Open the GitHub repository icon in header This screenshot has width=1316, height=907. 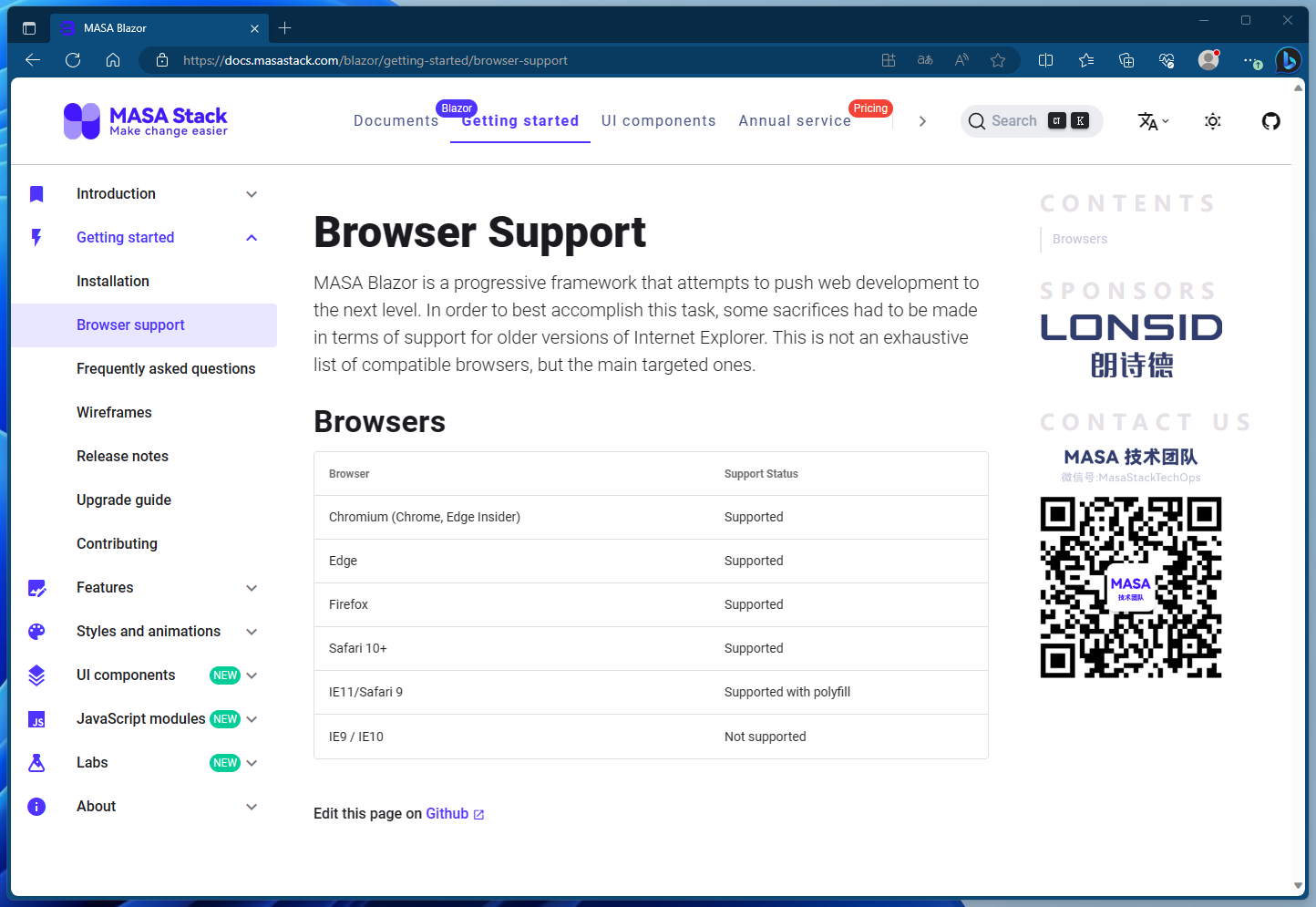click(1270, 120)
